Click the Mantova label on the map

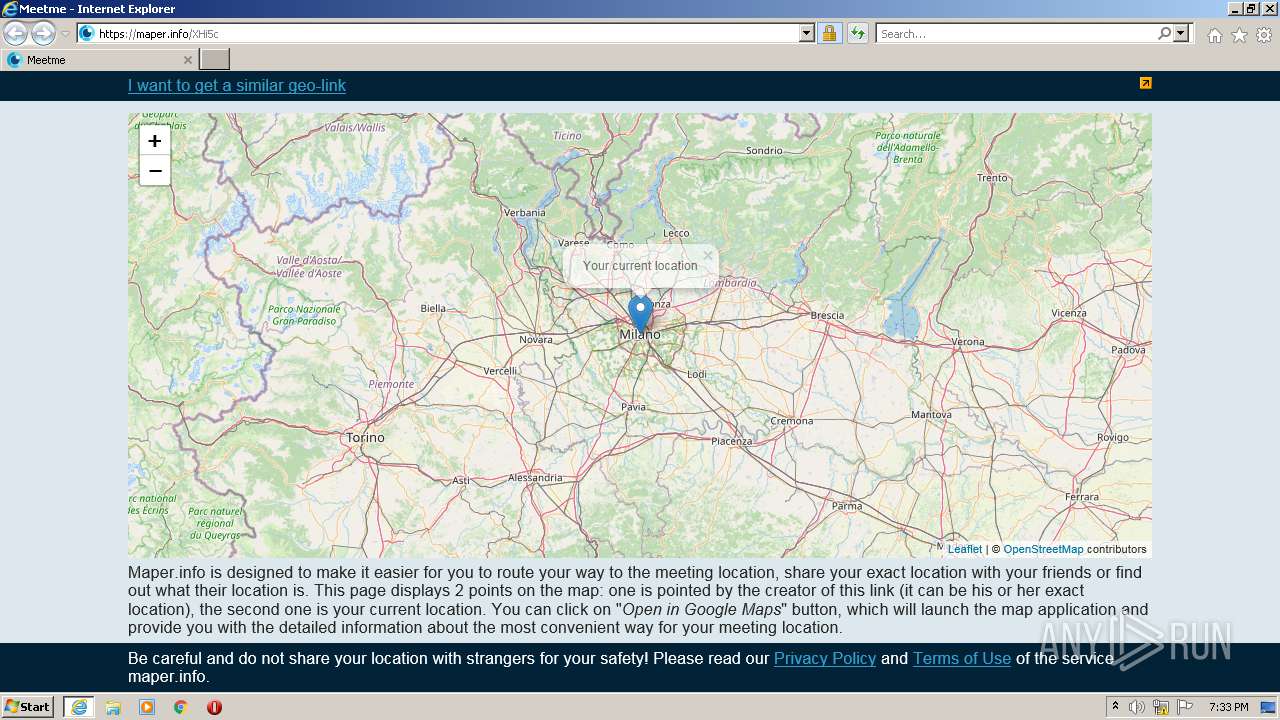coord(931,415)
